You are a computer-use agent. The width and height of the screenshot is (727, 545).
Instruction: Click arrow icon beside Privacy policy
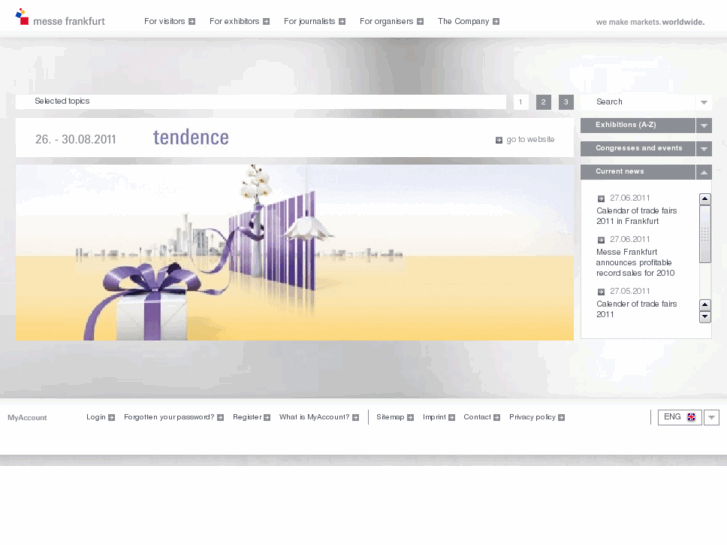(x=561, y=417)
